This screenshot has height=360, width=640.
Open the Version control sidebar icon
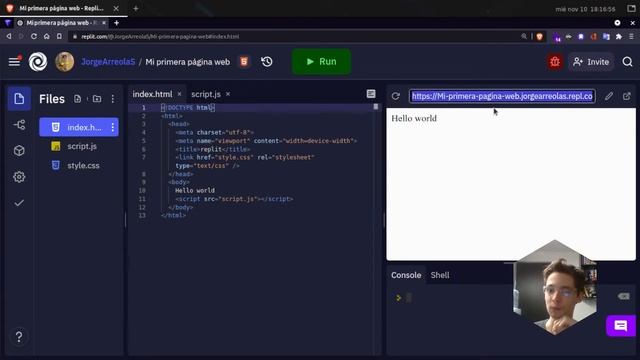click(x=19, y=124)
